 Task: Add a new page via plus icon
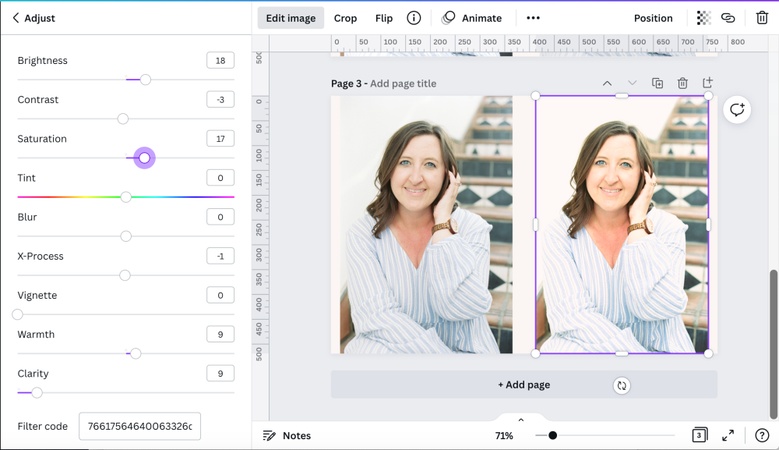coord(707,82)
